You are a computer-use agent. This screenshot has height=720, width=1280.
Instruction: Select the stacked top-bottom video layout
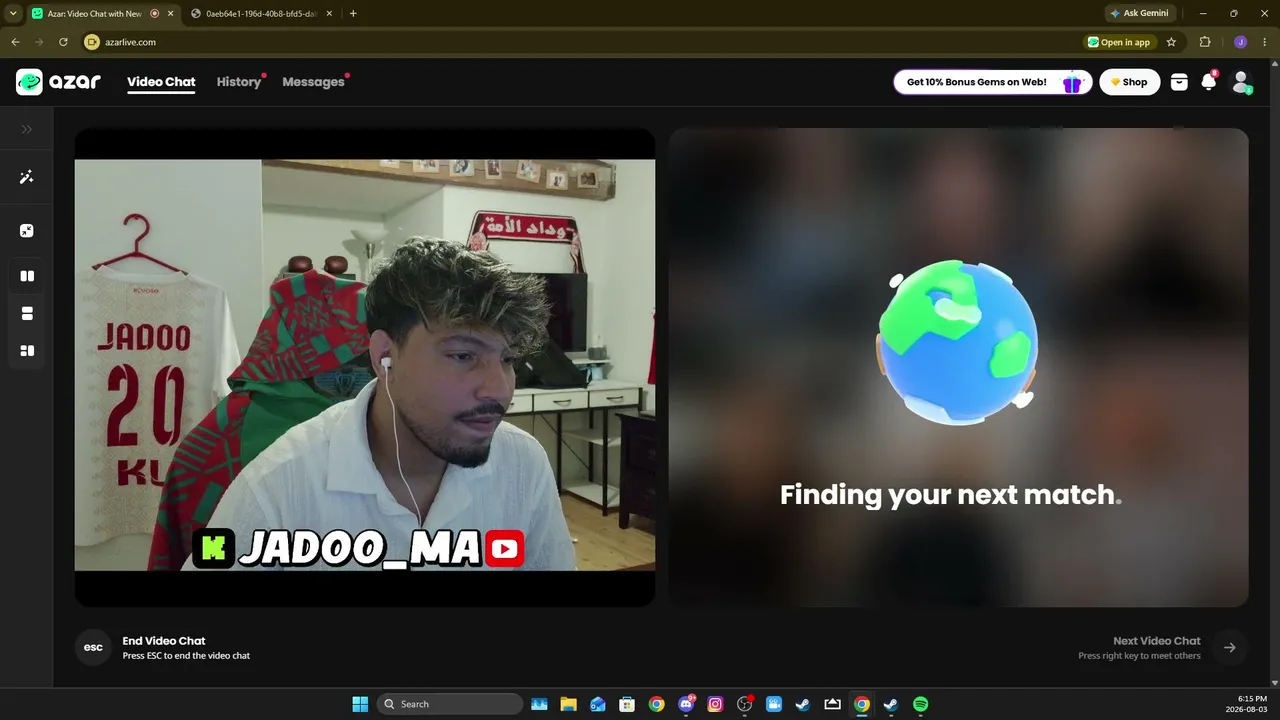[x=27, y=313]
